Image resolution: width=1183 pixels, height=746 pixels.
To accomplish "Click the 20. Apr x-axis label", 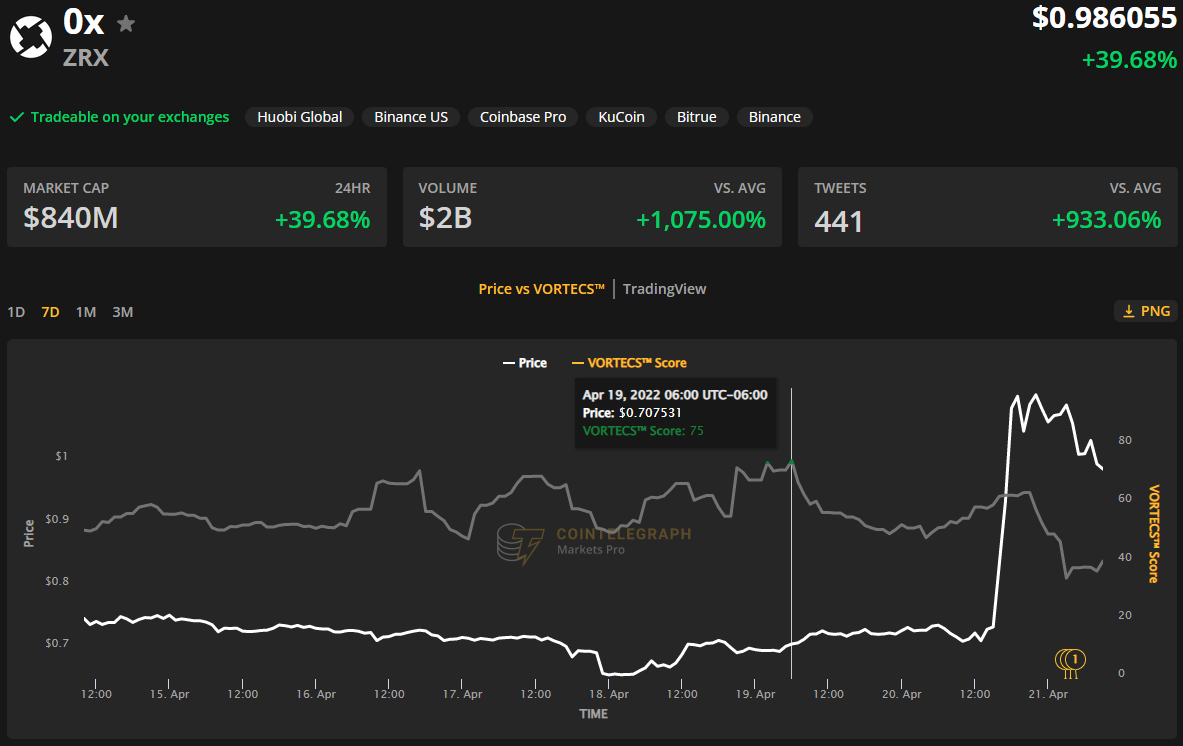I will [902, 694].
